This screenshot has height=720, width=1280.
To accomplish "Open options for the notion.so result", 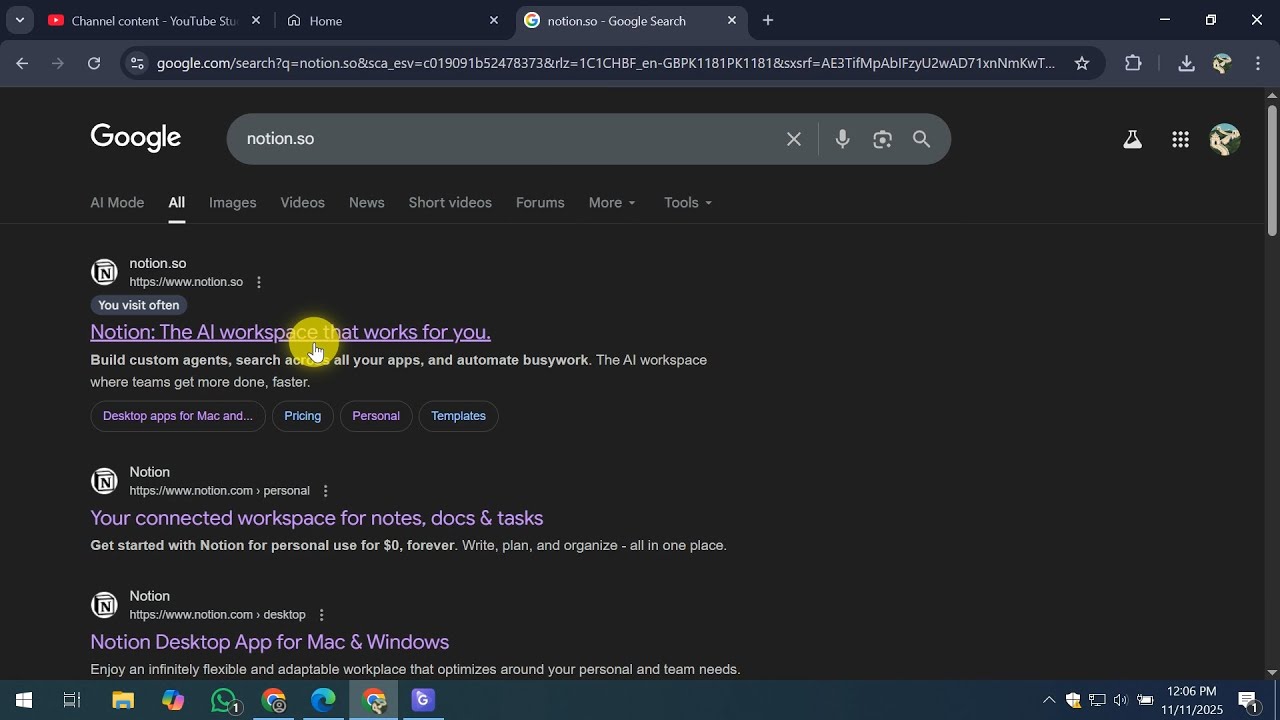I will pos(258,282).
